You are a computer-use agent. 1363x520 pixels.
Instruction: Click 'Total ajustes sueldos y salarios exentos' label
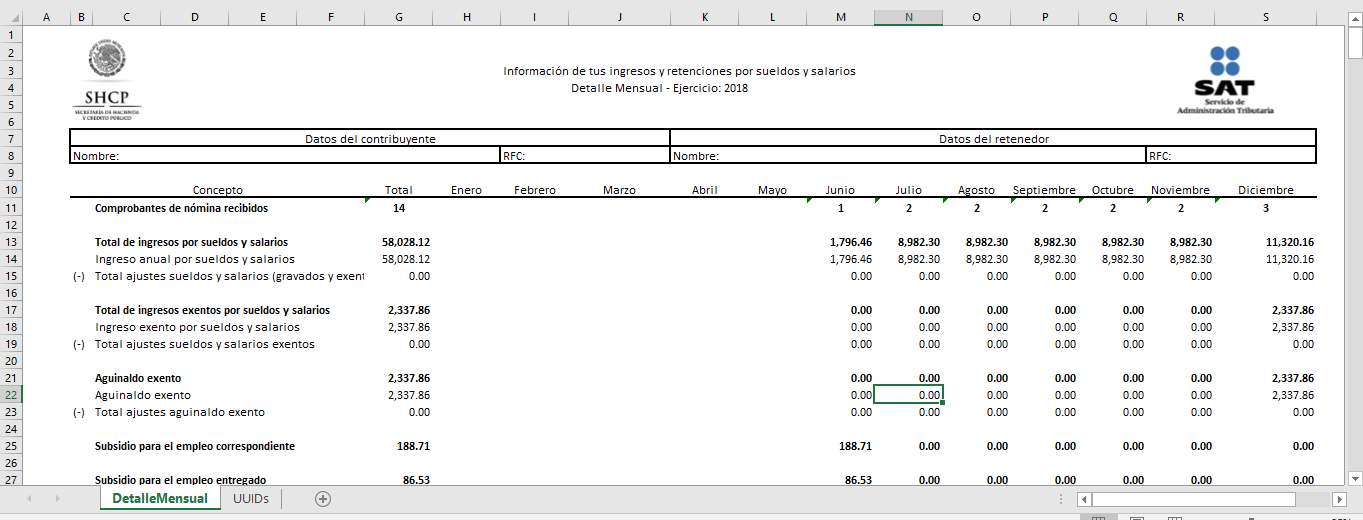(x=204, y=344)
